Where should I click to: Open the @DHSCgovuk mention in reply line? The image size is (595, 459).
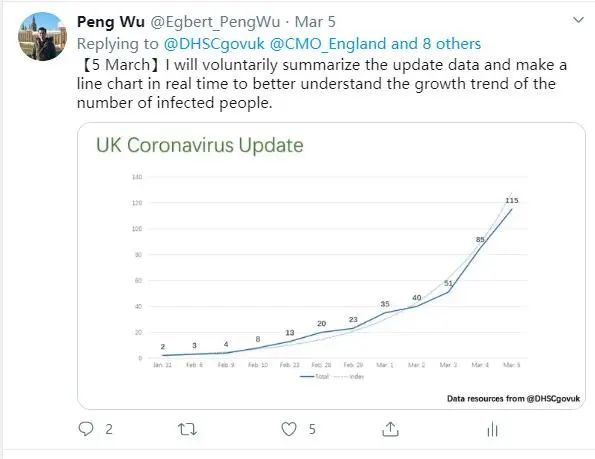(x=214, y=44)
